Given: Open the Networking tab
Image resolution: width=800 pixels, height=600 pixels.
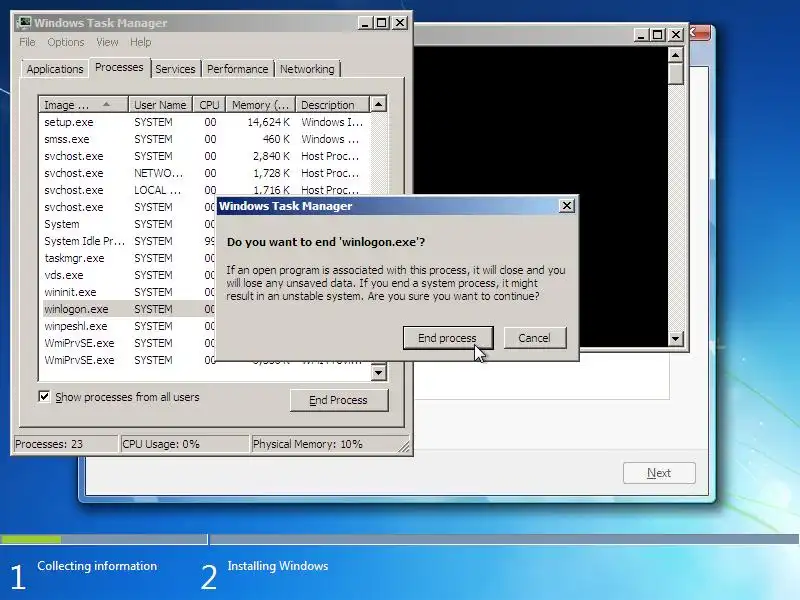Looking at the screenshot, I should (307, 69).
